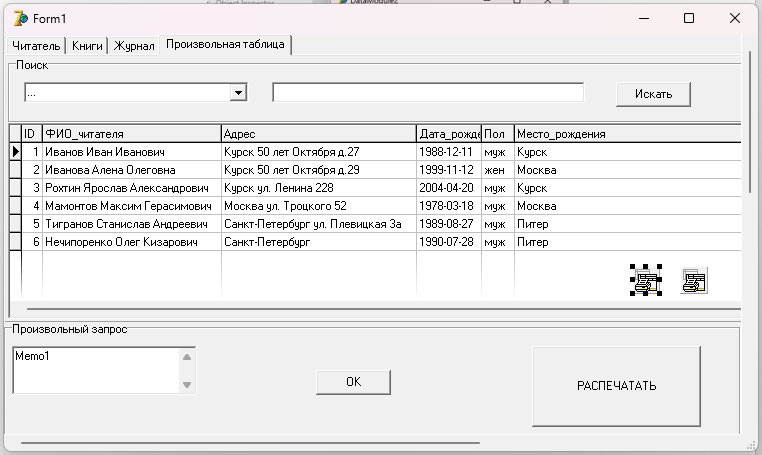Click into the search text input field
This screenshot has width=762, height=455.
click(x=428, y=92)
